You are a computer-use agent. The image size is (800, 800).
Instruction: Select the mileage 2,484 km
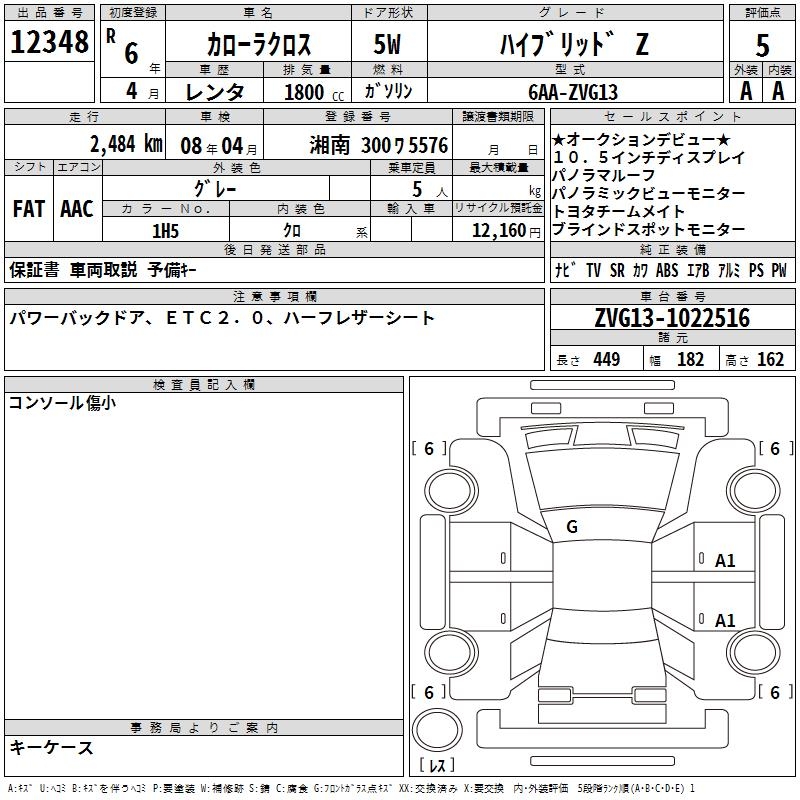pos(126,144)
